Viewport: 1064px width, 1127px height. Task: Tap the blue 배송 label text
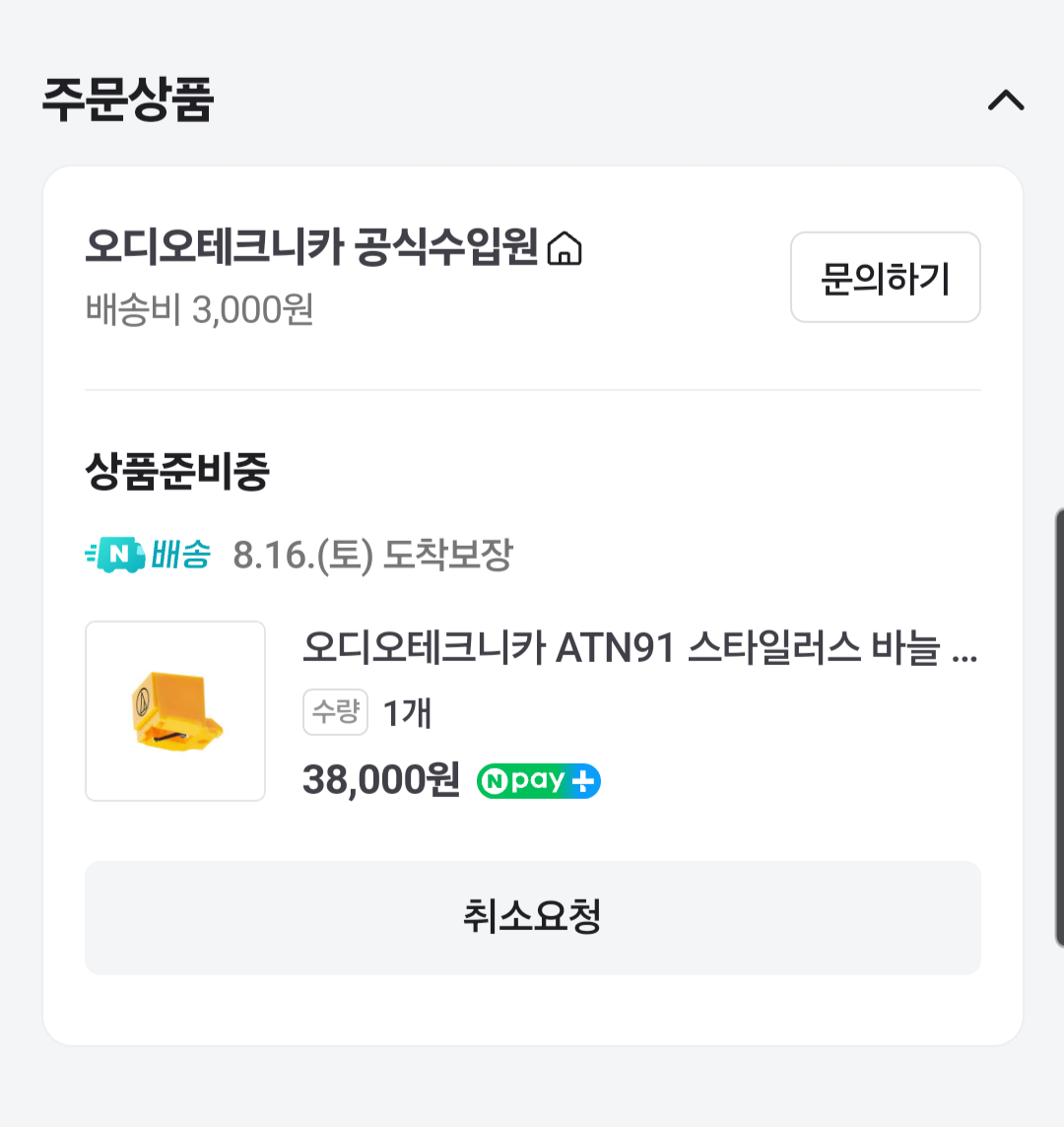(x=181, y=556)
